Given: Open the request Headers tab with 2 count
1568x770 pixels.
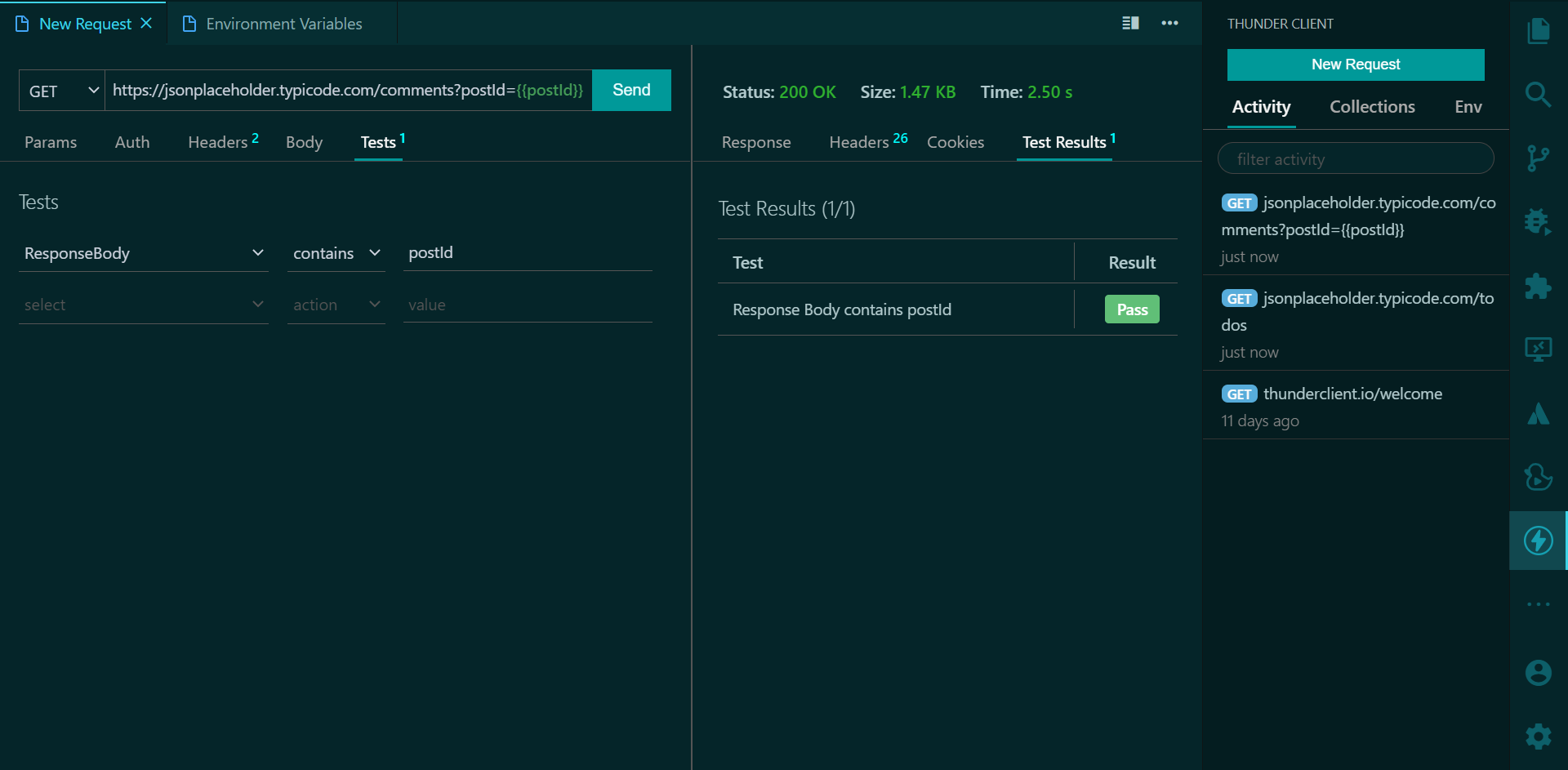Looking at the screenshot, I should tap(223, 142).
